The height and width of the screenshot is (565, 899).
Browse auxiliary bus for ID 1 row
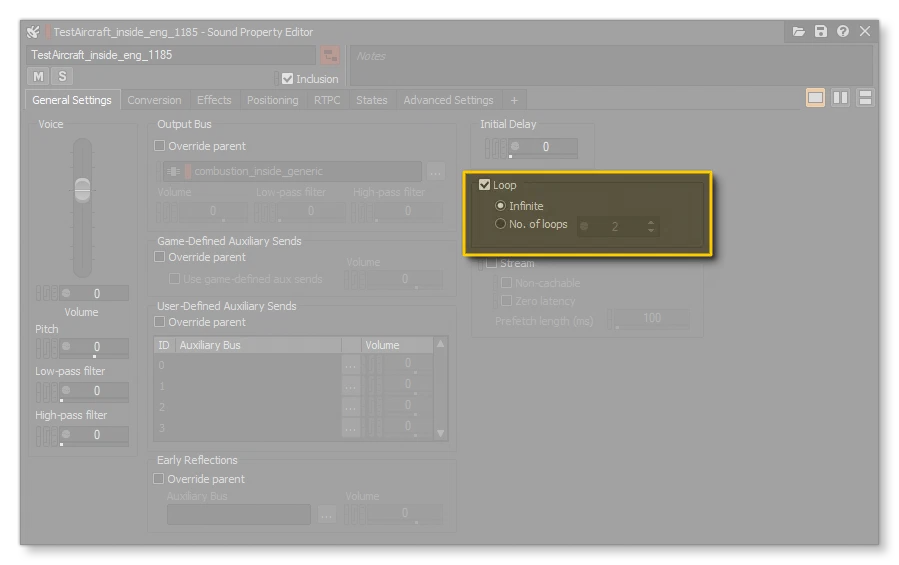pos(350,386)
